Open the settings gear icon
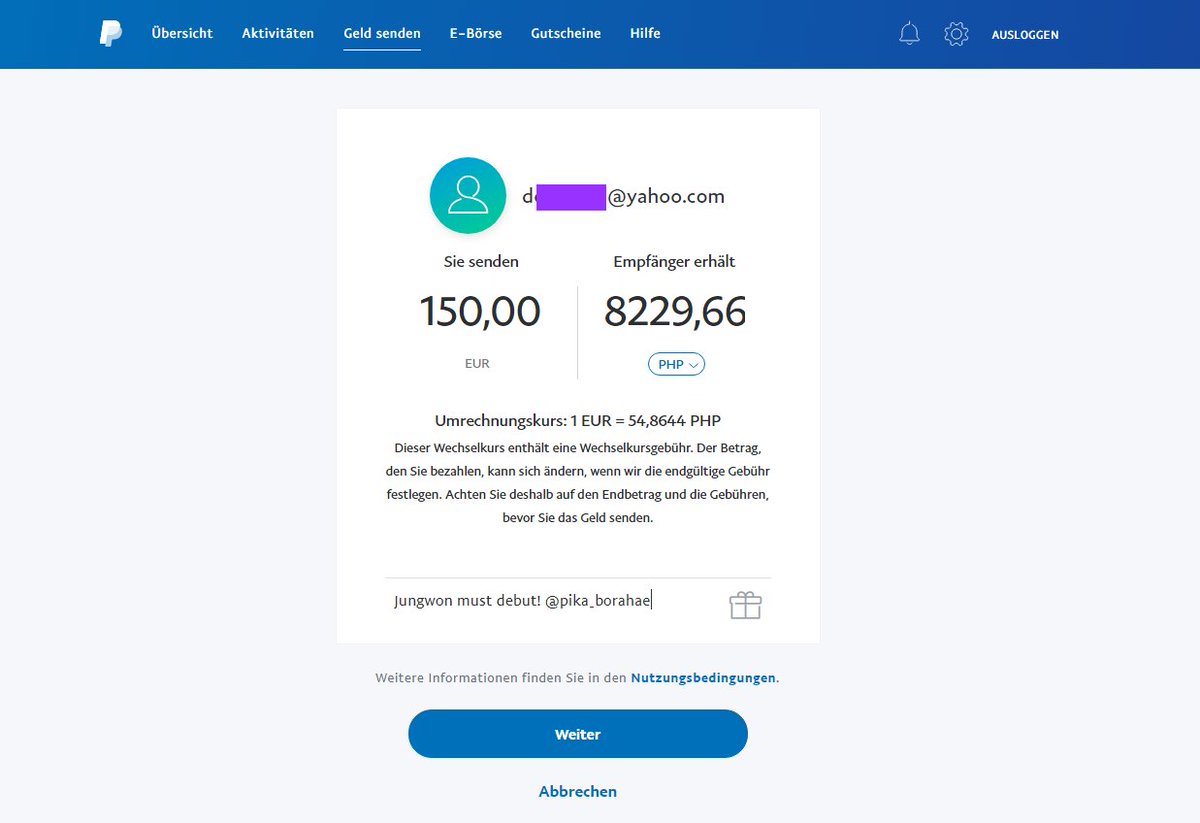 pos(956,34)
